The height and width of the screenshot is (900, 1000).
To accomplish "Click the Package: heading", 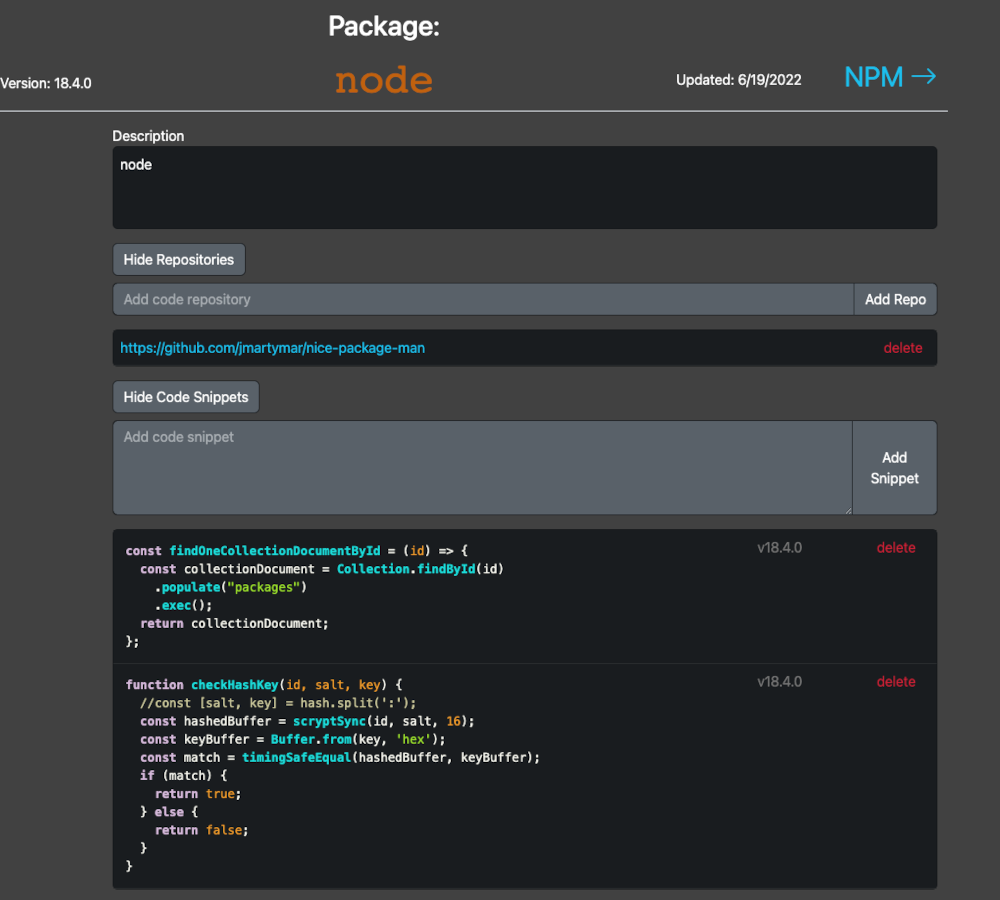I will click(x=384, y=26).
